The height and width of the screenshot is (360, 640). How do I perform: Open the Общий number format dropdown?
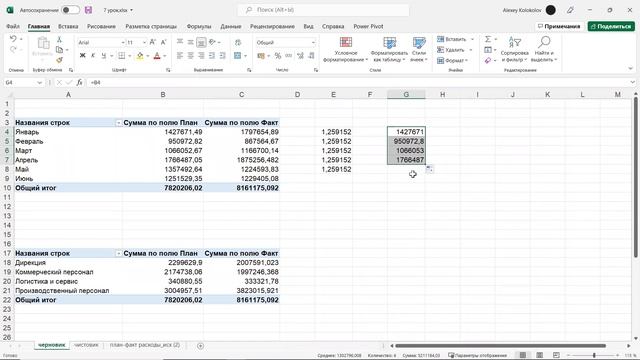click(313, 42)
